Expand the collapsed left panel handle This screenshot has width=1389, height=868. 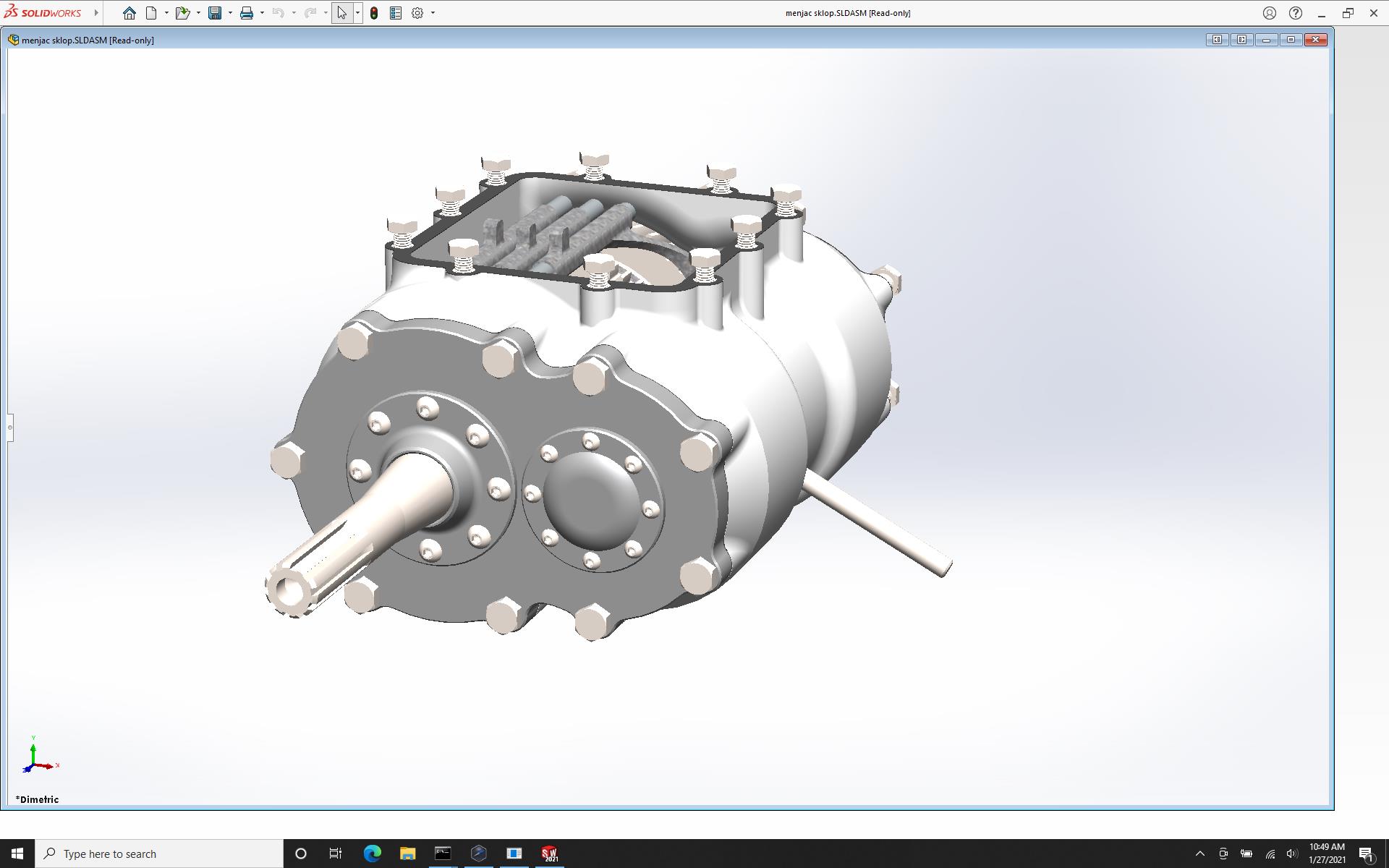tap(10, 427)
